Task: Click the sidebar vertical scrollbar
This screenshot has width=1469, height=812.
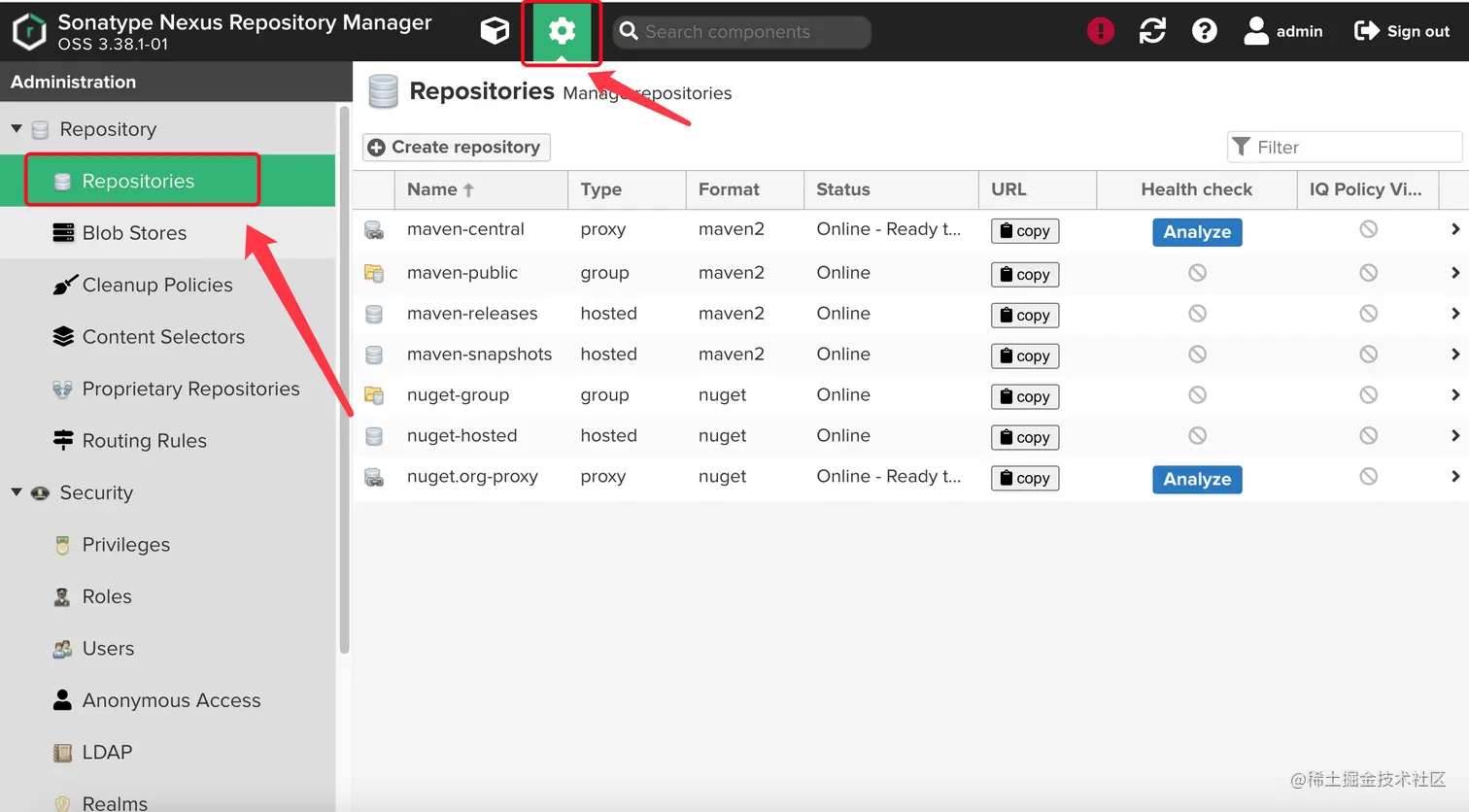Action: (x=344, y=379)
